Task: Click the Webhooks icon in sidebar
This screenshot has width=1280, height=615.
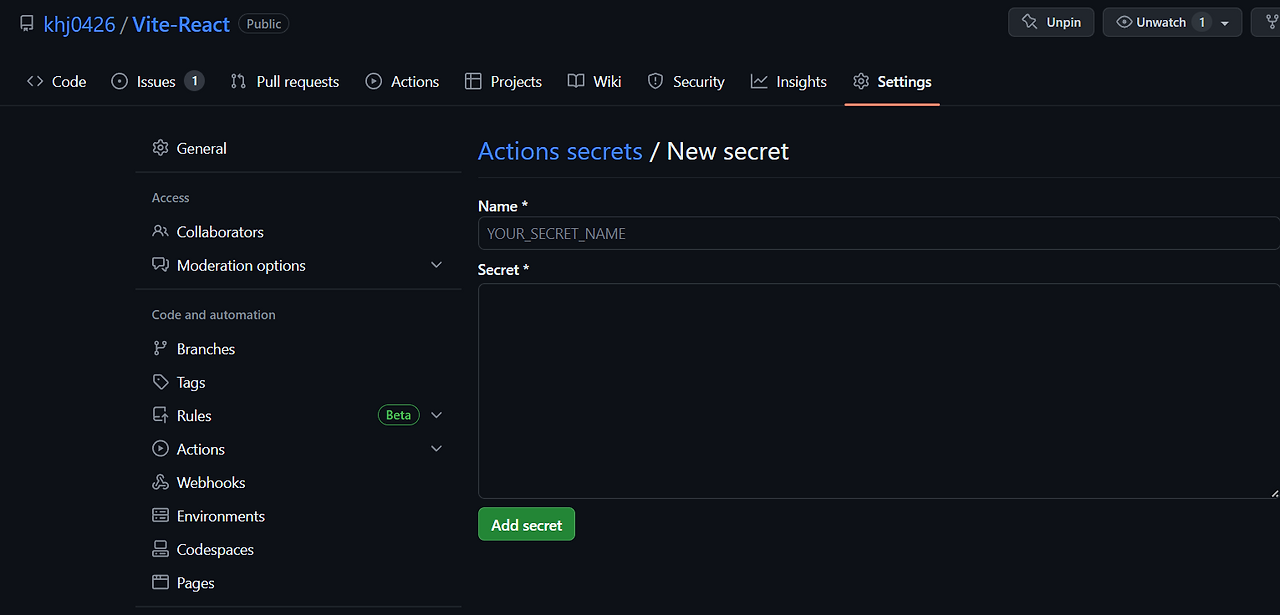Action: tap(160, 482)
